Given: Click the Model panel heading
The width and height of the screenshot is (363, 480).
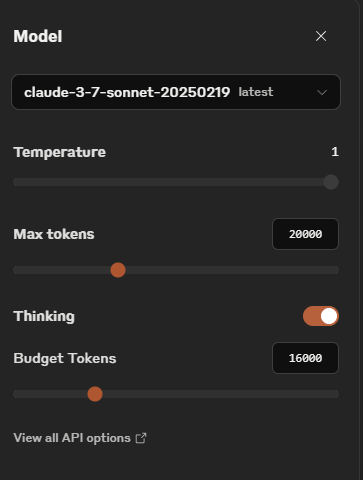Looking at the screenshot, I should pos(38,36).
